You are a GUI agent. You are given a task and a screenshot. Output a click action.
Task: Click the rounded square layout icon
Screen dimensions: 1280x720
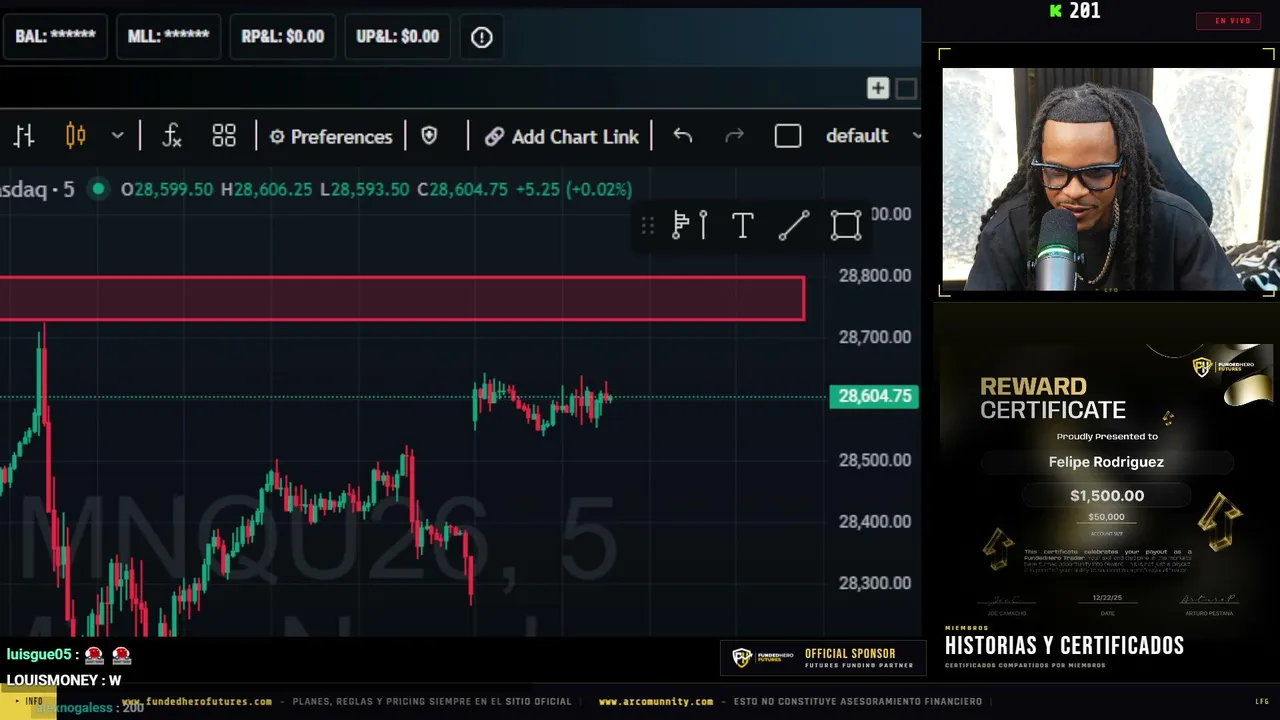(x=788, y=136)
